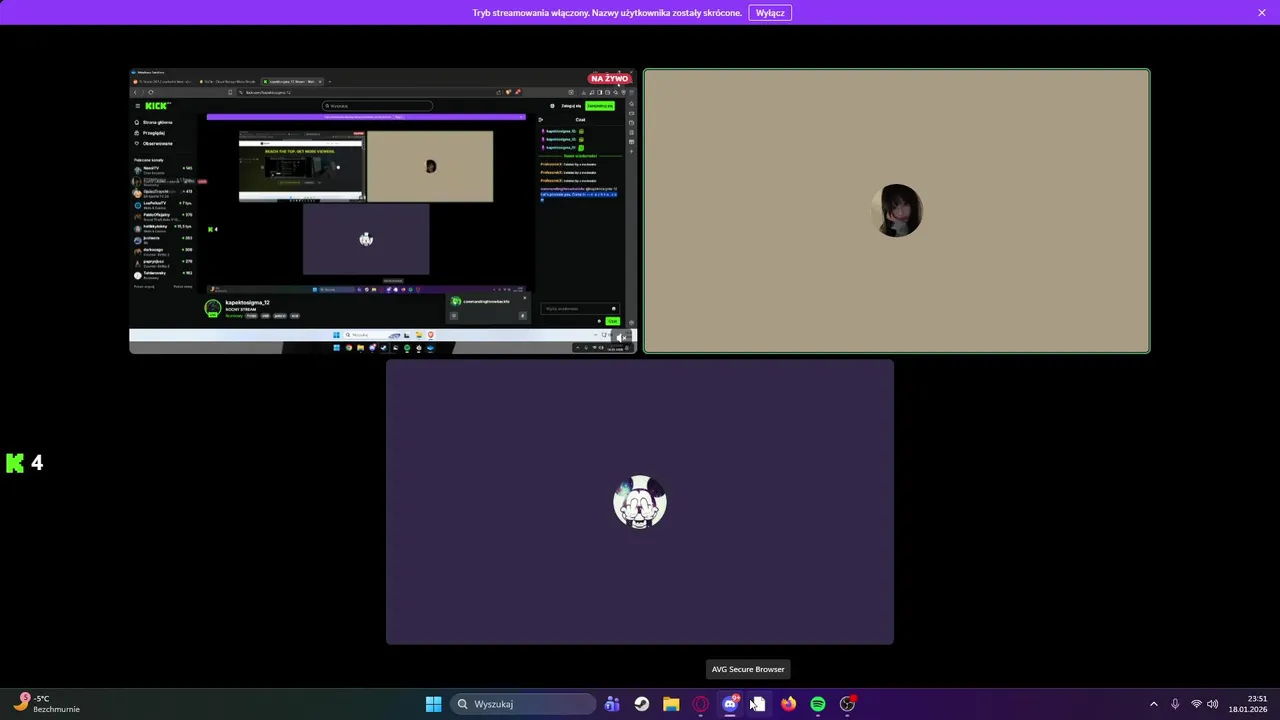Open the live screen share tile
The width and height of the screenshot is (1280, 720).
(383, 211)
